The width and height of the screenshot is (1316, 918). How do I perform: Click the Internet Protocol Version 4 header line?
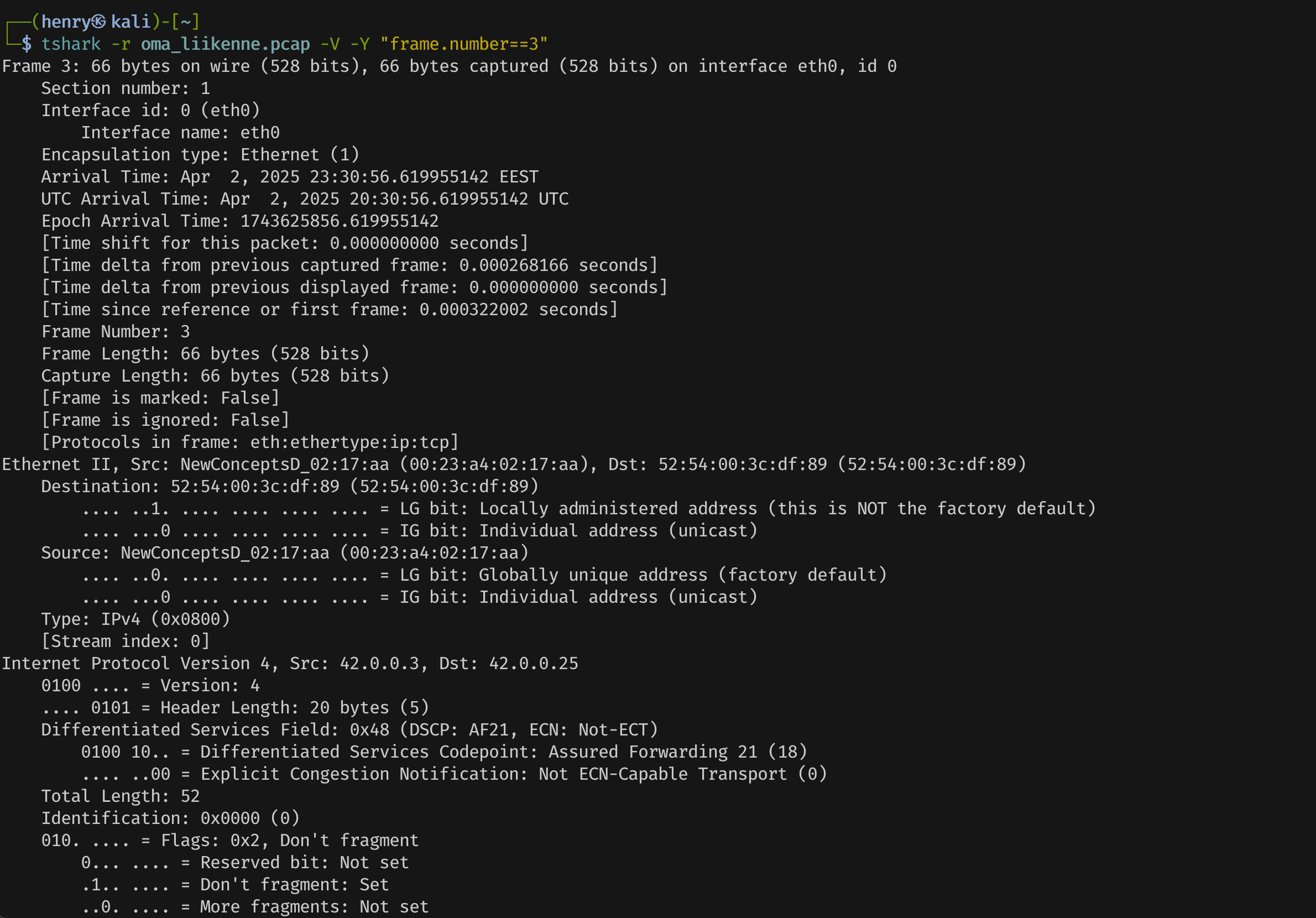[289, 664]
